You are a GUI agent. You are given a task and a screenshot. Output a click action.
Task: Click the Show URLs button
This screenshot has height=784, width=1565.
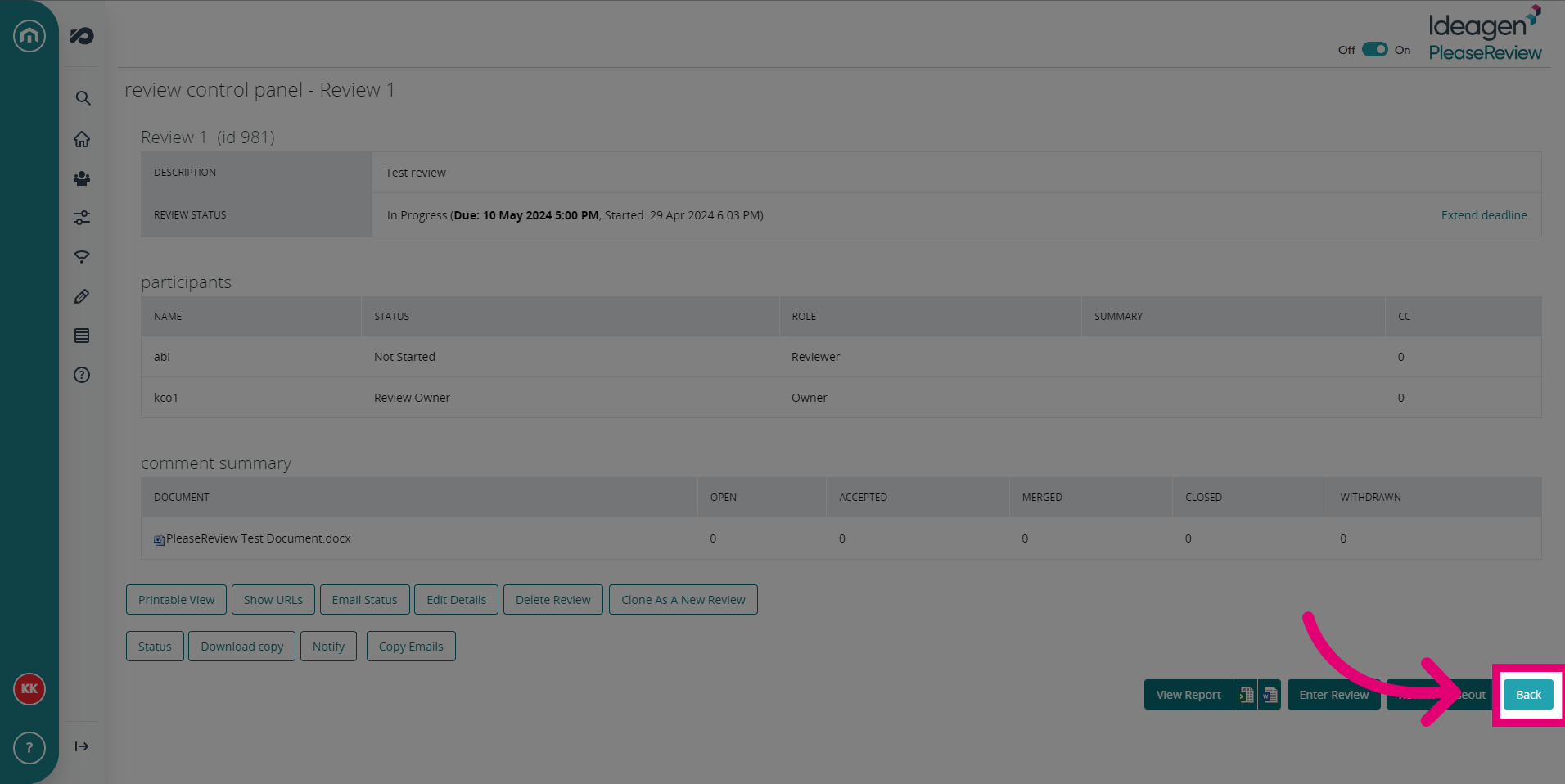pyautogui.click(x=273, y=600)
